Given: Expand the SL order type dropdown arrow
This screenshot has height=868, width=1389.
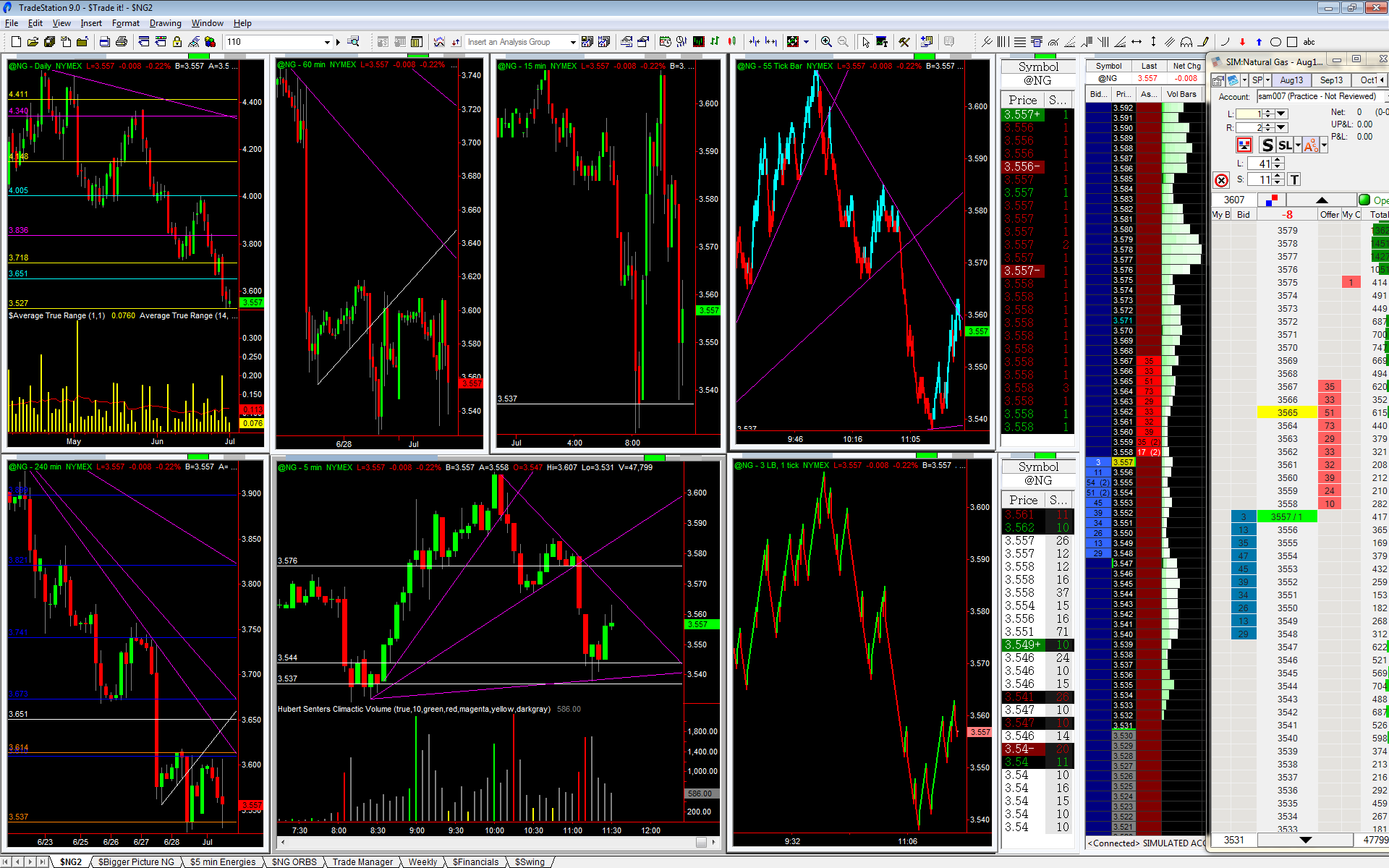Looking at the screenshot, I should 1297,145.
